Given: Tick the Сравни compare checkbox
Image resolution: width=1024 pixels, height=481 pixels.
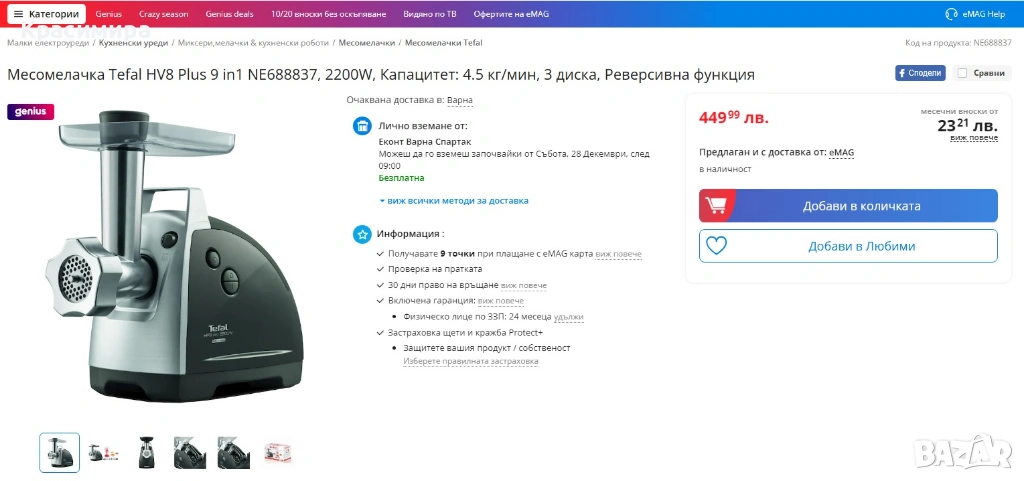Looking at the screenshot, I should (962, 73).
